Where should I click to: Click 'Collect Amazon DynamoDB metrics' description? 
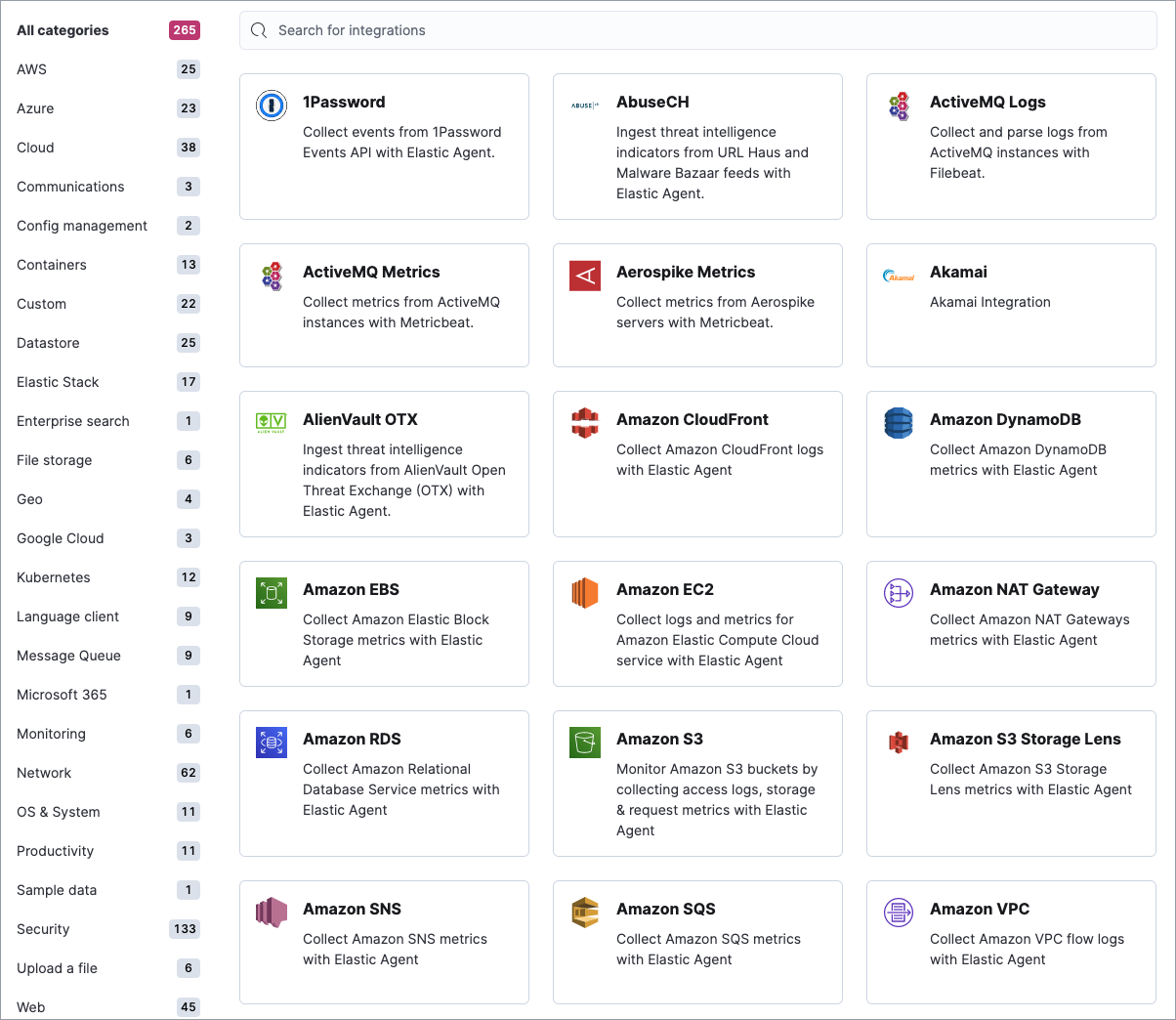point(1018,459)
